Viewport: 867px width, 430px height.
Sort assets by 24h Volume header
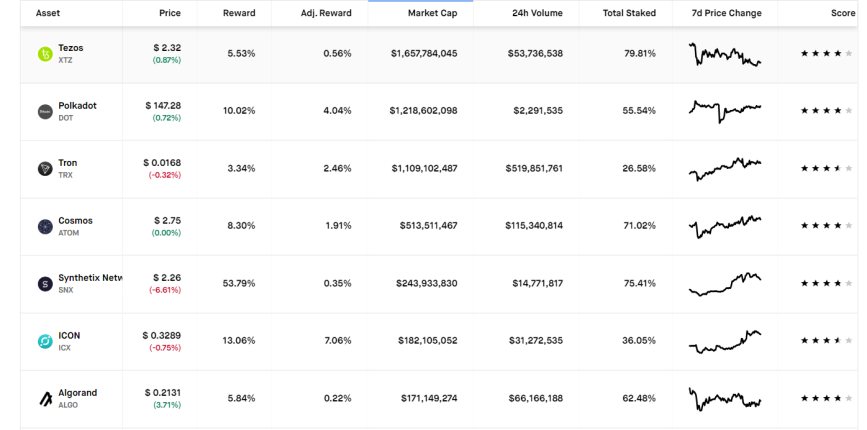tap(537, 13)
